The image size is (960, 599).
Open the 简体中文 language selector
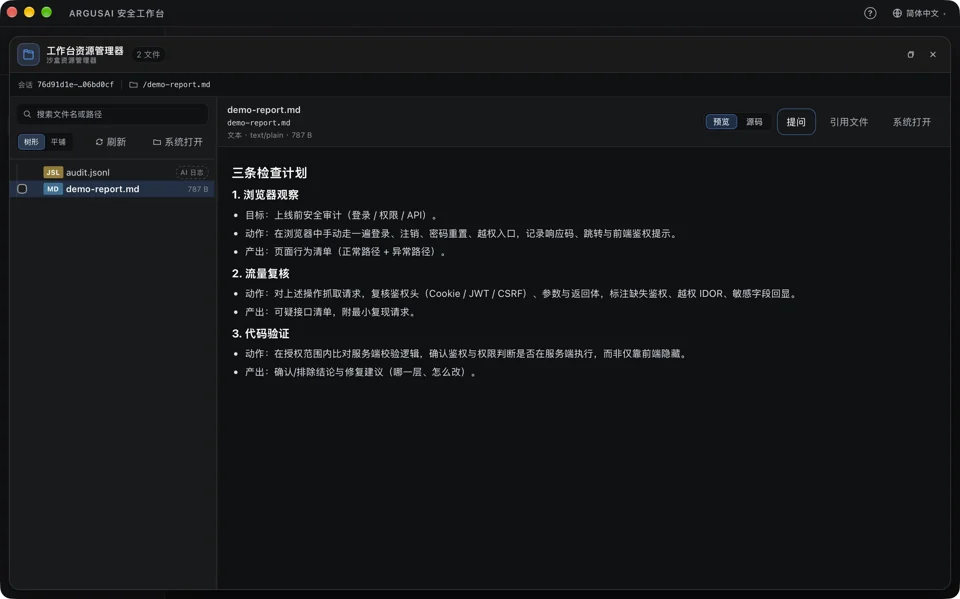pyautogui.click(x=919, y=13)
